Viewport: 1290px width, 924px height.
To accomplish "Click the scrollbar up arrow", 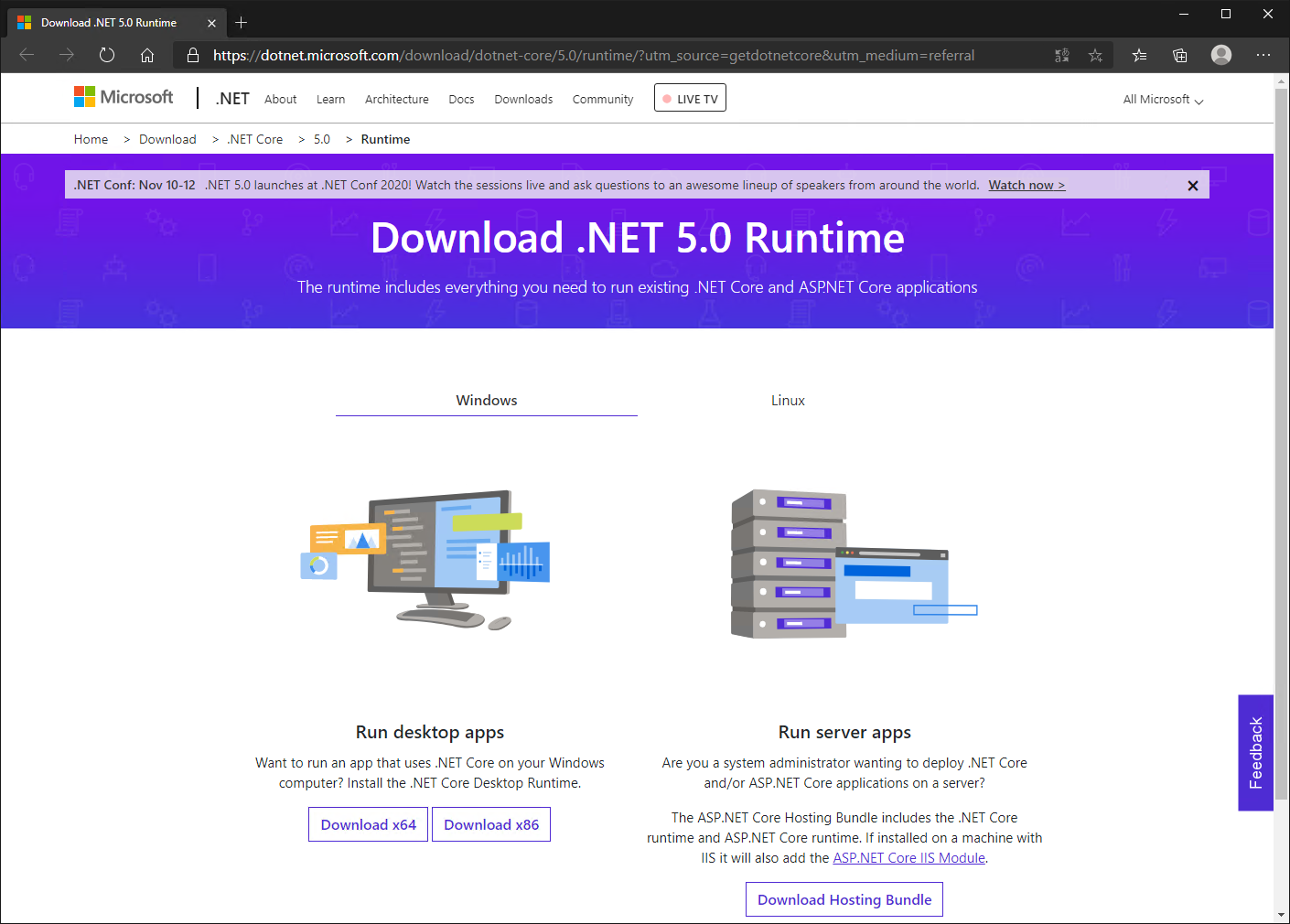I will 1281,81.
